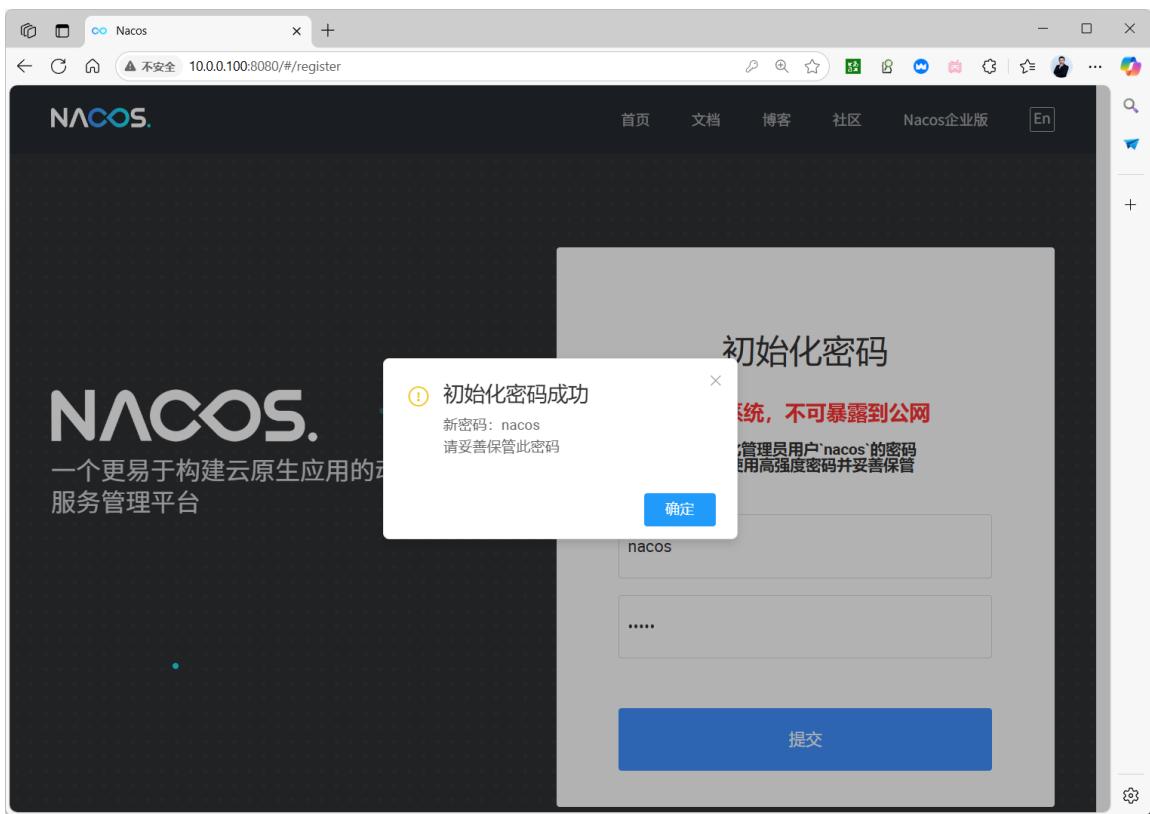The height and width of the screenshot is (814, 1150).
Task: Click the 确定 button in the dialog
Action: pyautogui.click(x=679, y=509)
